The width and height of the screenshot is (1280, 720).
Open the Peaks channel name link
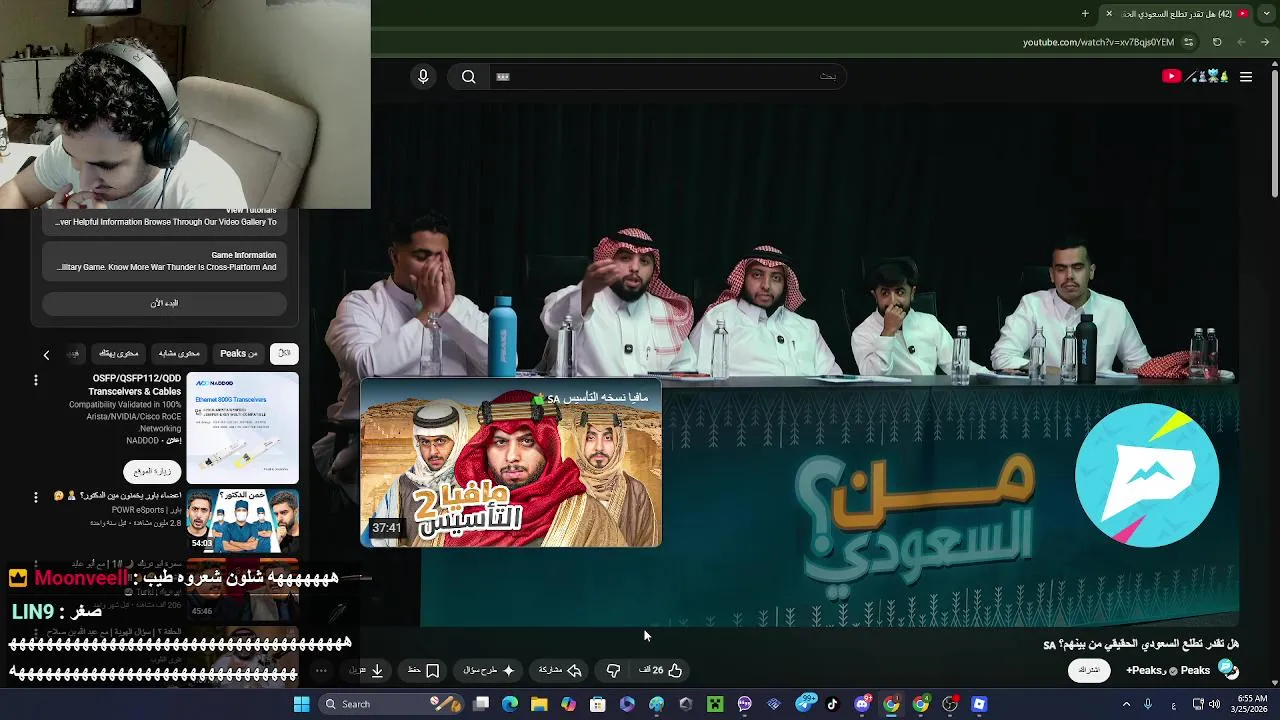[x=1194, y=670]
